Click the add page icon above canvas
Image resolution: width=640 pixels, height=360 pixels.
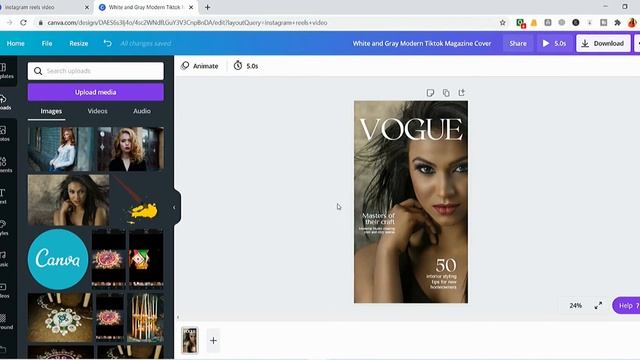(462, 93)
